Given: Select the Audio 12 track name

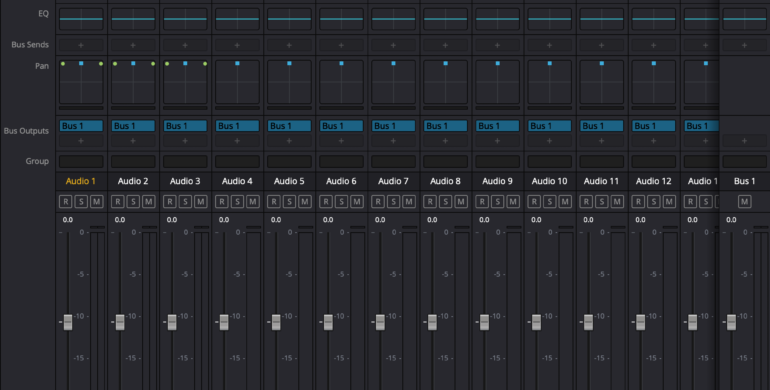Looking at the screenshot, I should [654, 181].
